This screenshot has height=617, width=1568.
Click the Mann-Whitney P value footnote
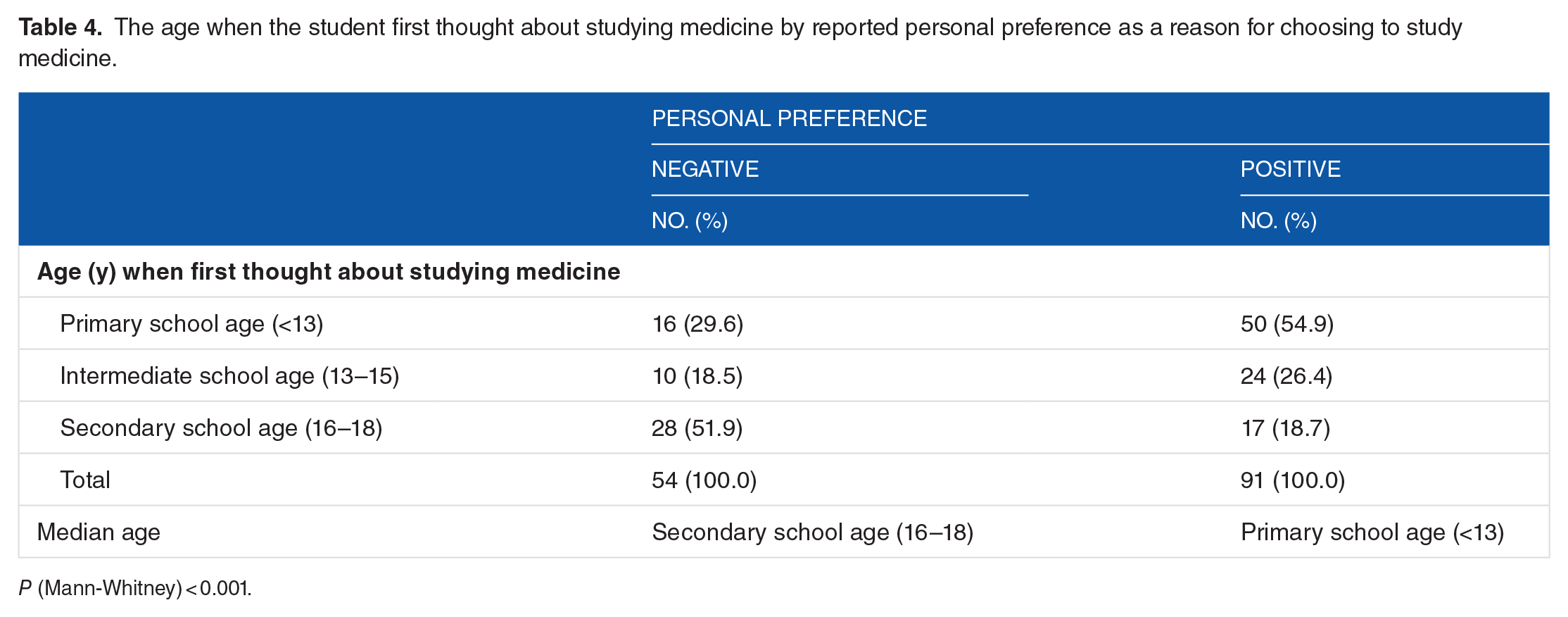(x=135, y=588)
